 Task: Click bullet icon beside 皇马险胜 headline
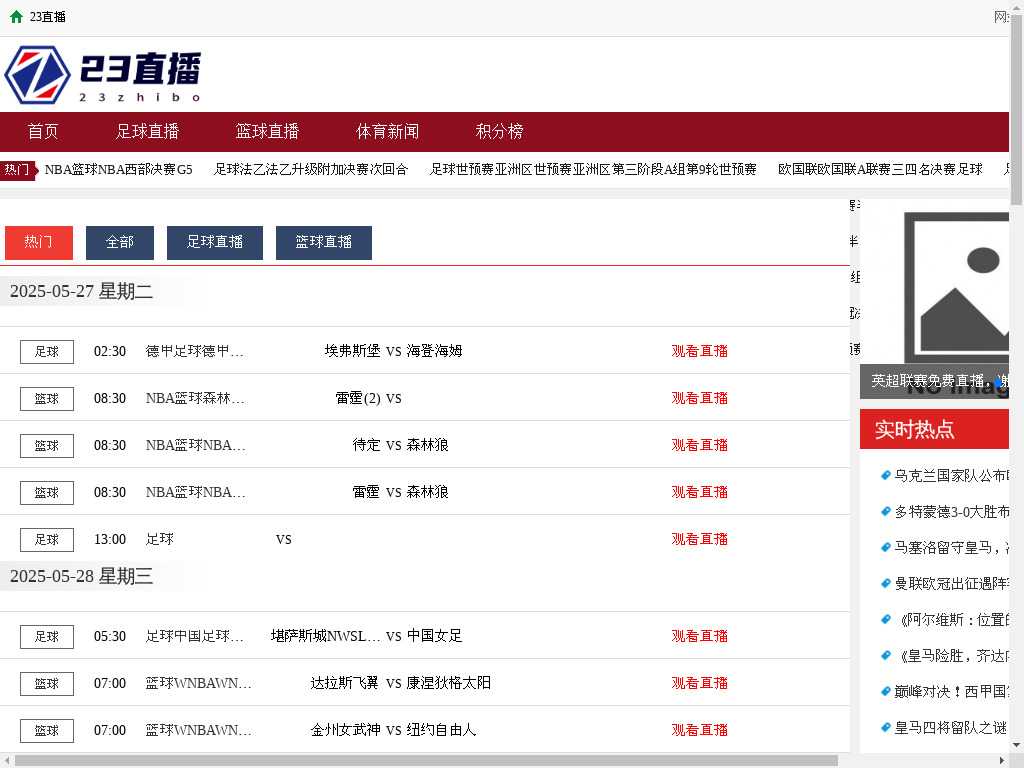tap(886, 655)
